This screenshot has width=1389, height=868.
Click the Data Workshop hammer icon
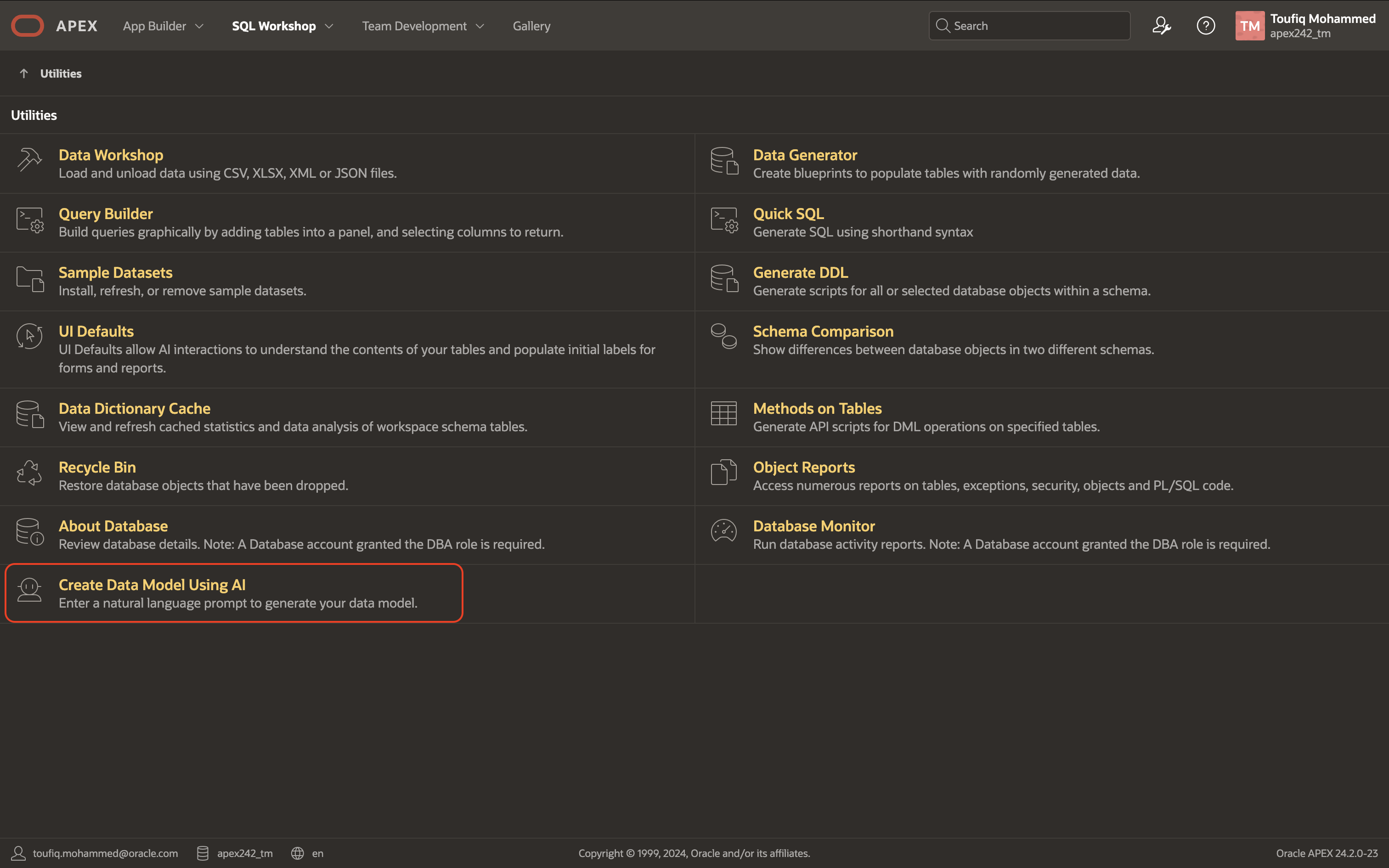click(29, 160)
